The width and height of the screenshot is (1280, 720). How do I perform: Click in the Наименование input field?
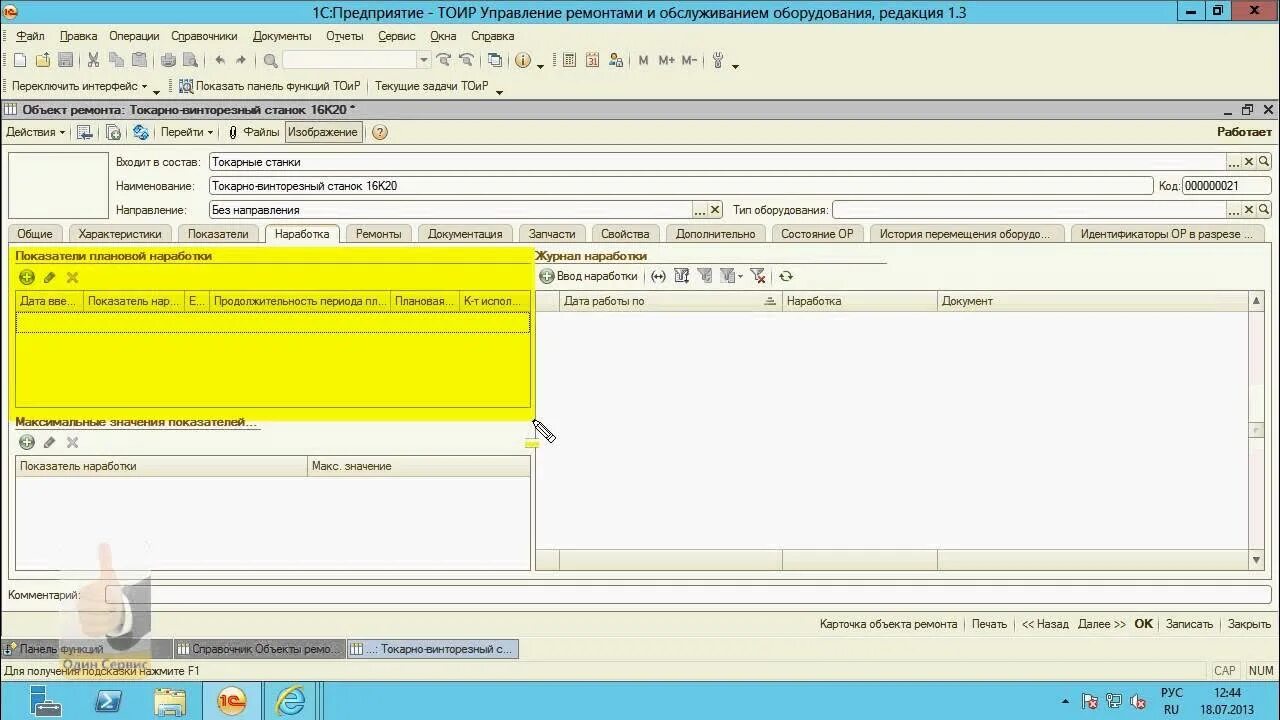[x=681, y=186]
